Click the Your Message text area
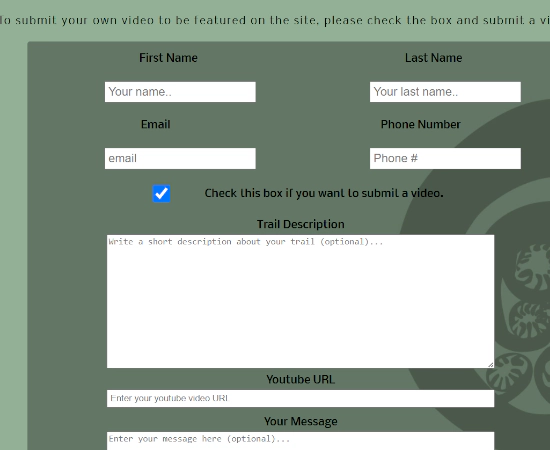 pyautogui.click(x=301, y=441)
